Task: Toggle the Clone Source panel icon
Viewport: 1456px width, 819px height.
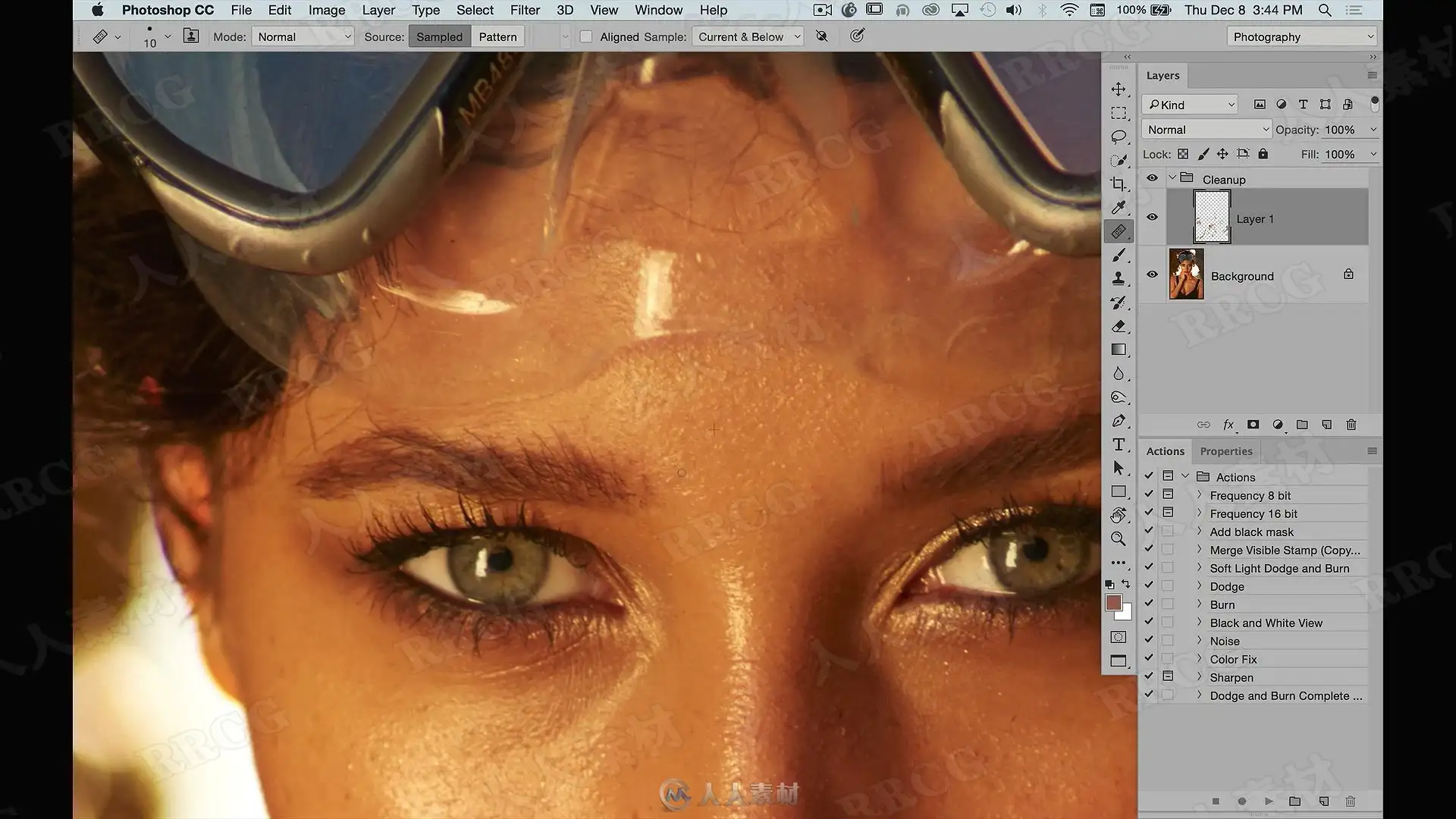Action: tap(191, 36)
